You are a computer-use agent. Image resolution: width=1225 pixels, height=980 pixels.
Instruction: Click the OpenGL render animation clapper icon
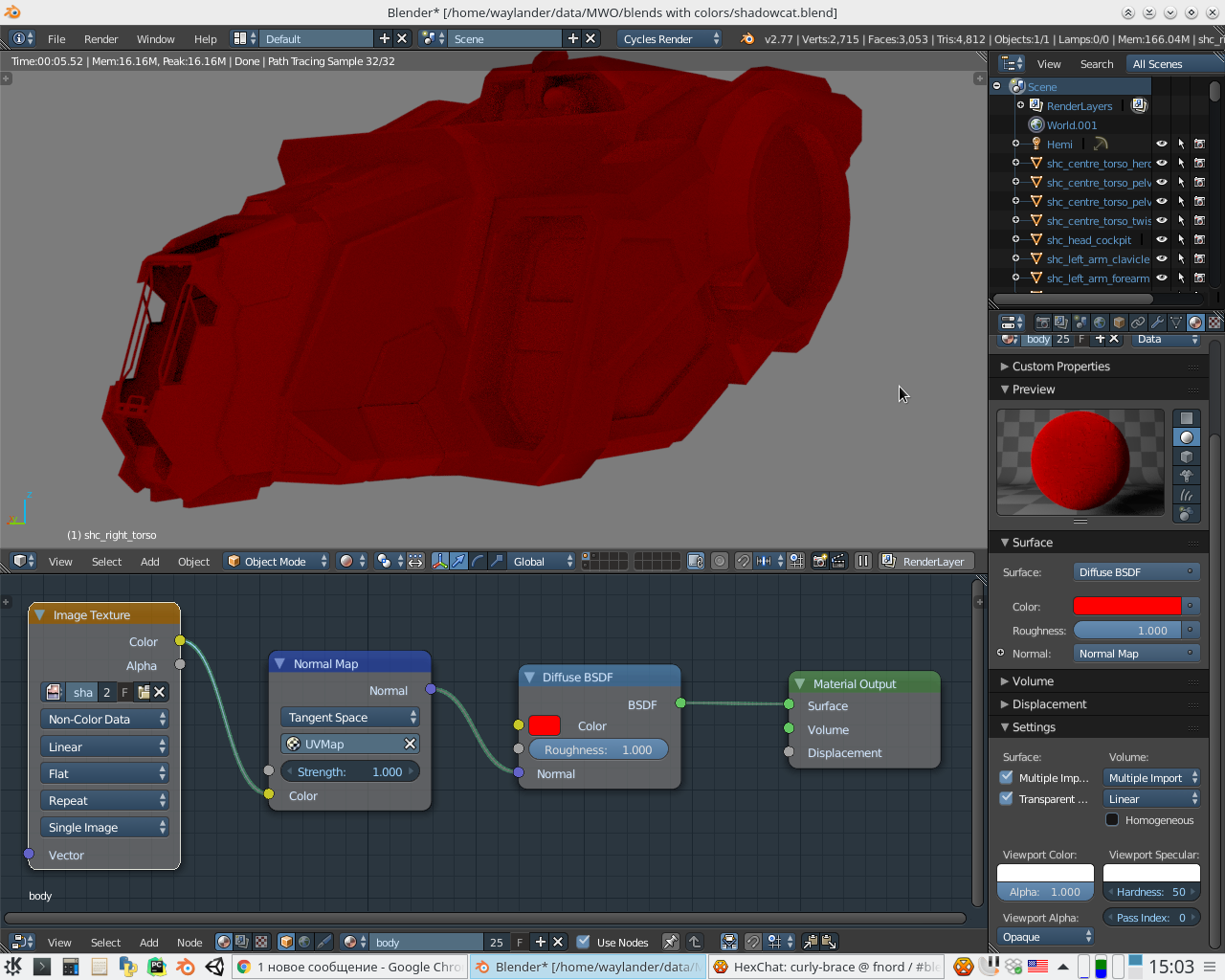pyautogui.click(x=838, y=561)
